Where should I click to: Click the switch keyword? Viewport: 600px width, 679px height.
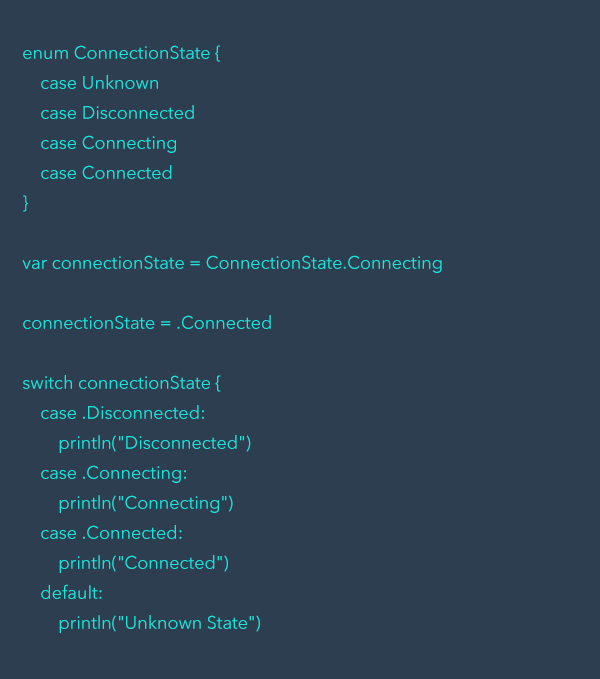coord(47,383)
